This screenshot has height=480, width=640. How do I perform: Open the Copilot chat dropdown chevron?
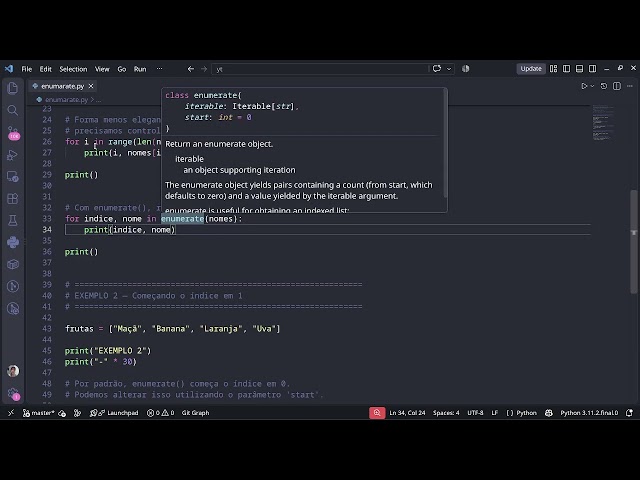coord(449,69)
